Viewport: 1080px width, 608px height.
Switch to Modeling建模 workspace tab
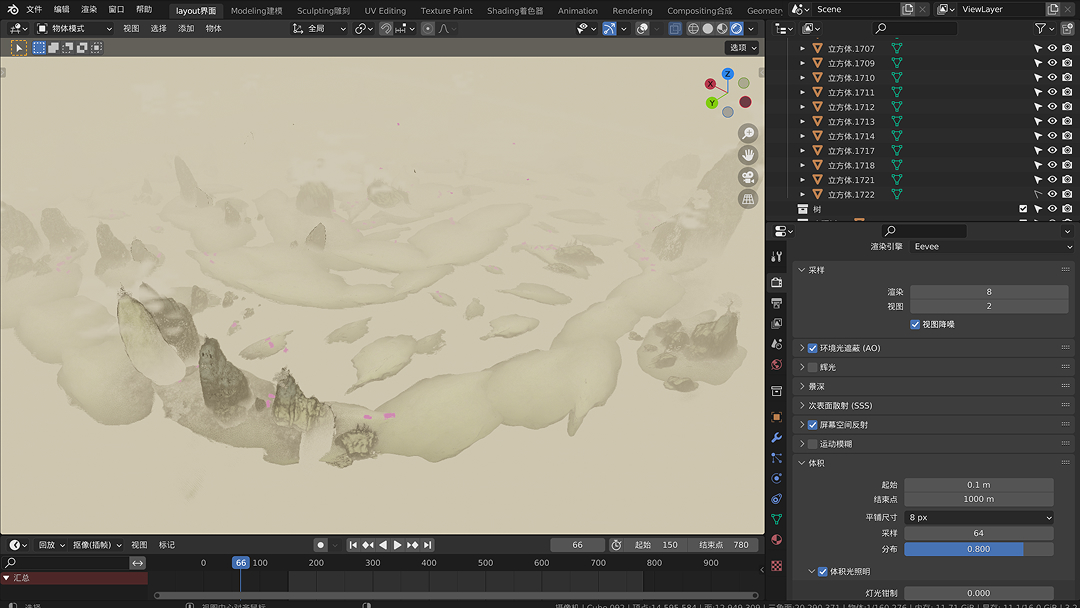(x=256, y=10)
